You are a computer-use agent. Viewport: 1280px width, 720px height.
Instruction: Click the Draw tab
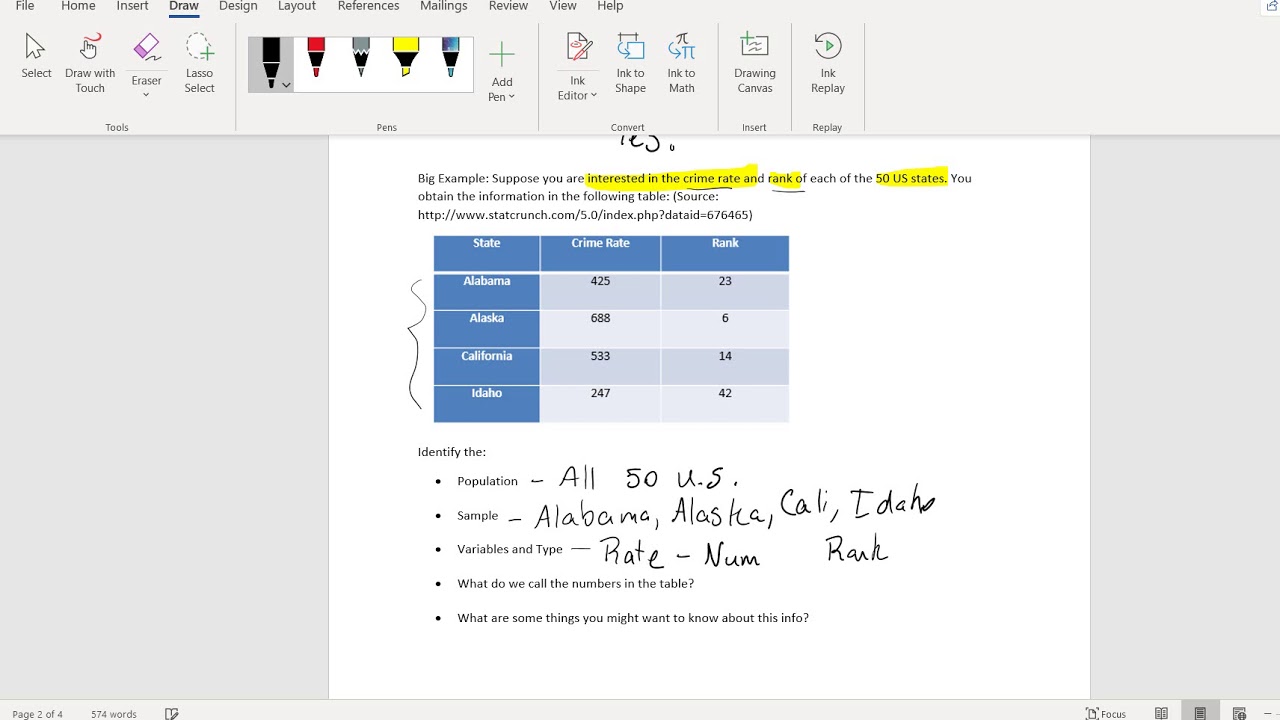point(184,6)
